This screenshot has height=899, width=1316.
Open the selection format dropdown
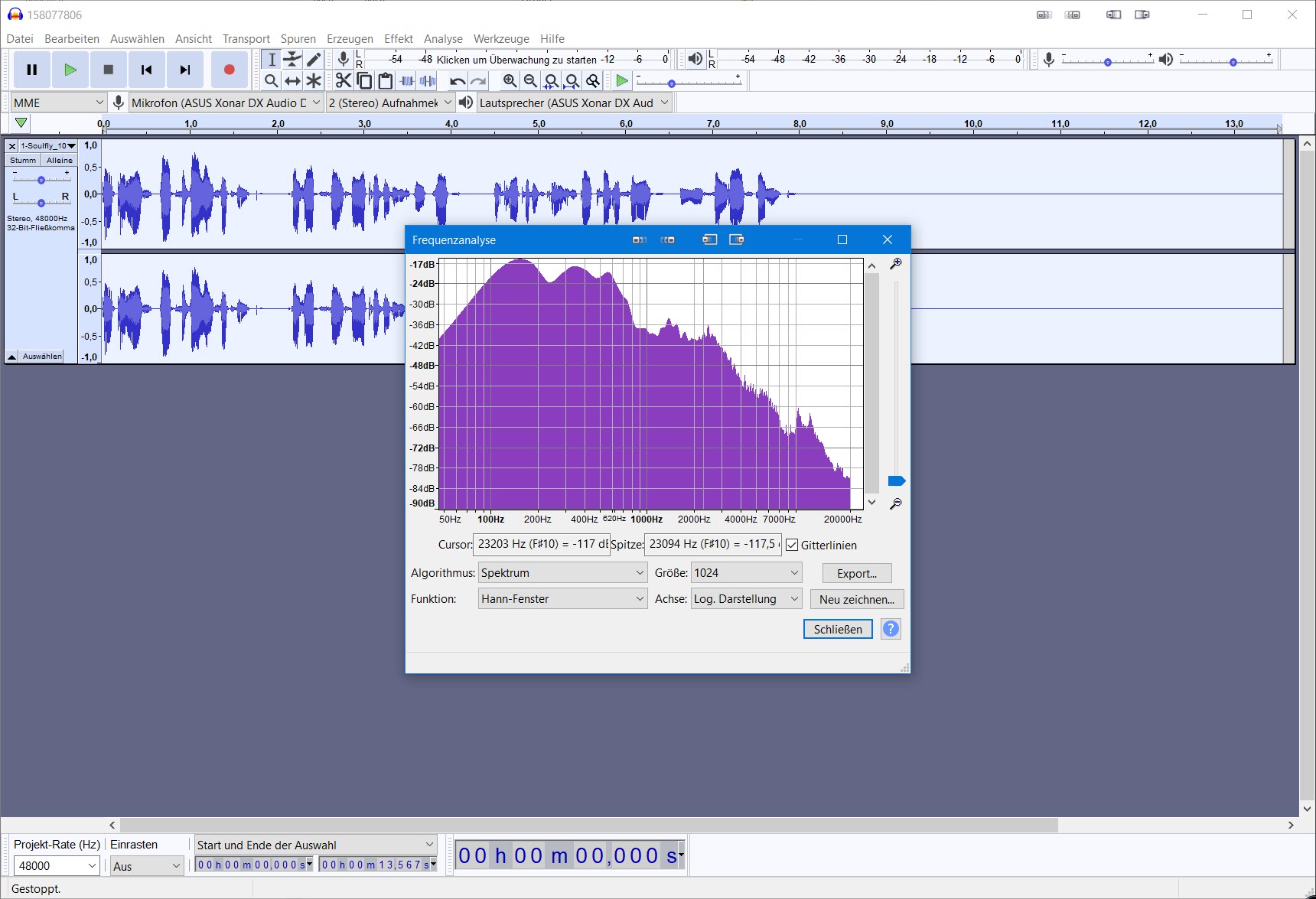tap(315, 845)
